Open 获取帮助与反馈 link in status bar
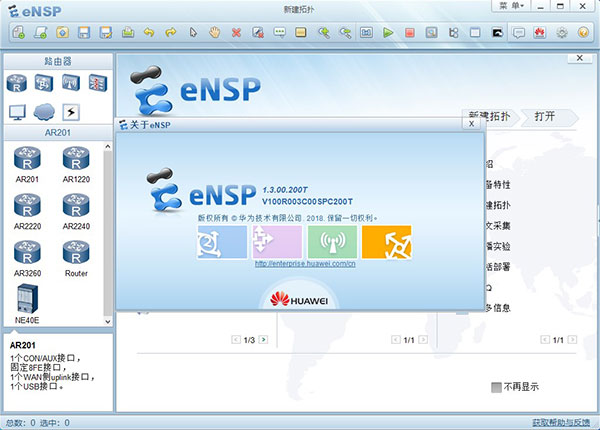Screen dimensions: 600x430 point(561,422)
